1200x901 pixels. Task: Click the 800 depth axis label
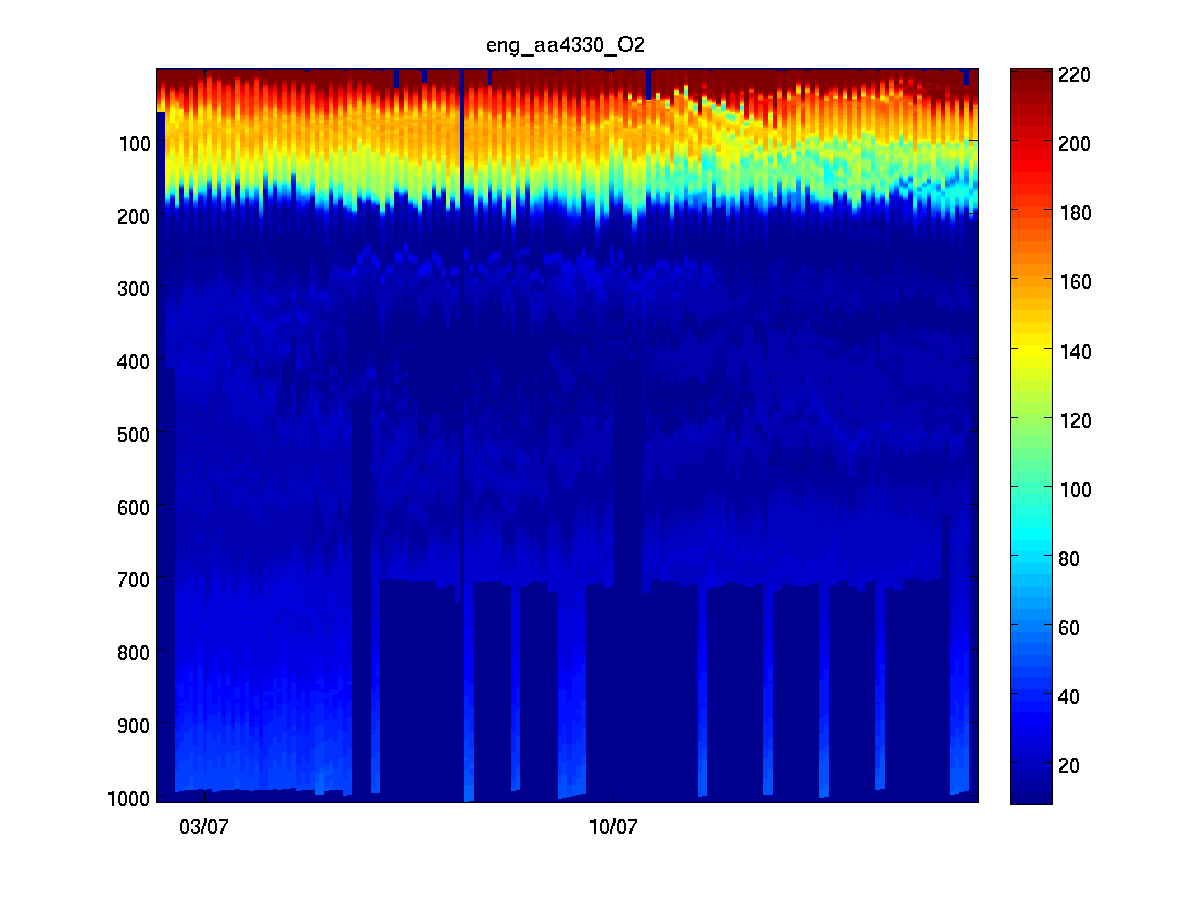[135, 652]
